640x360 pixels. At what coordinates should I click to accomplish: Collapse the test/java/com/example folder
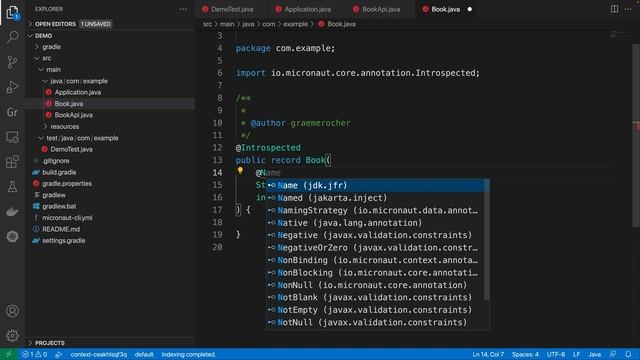coord(111,138)
